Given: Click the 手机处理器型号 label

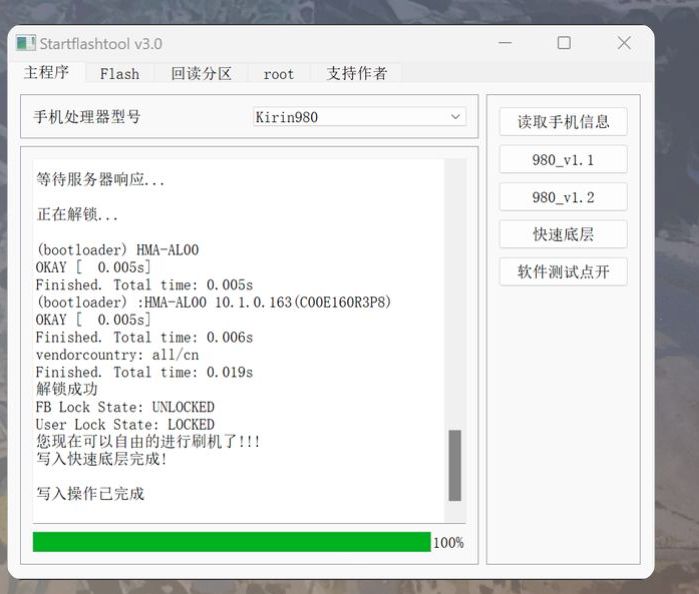Looking at the screenshot, I should click(x=87, y=117).
